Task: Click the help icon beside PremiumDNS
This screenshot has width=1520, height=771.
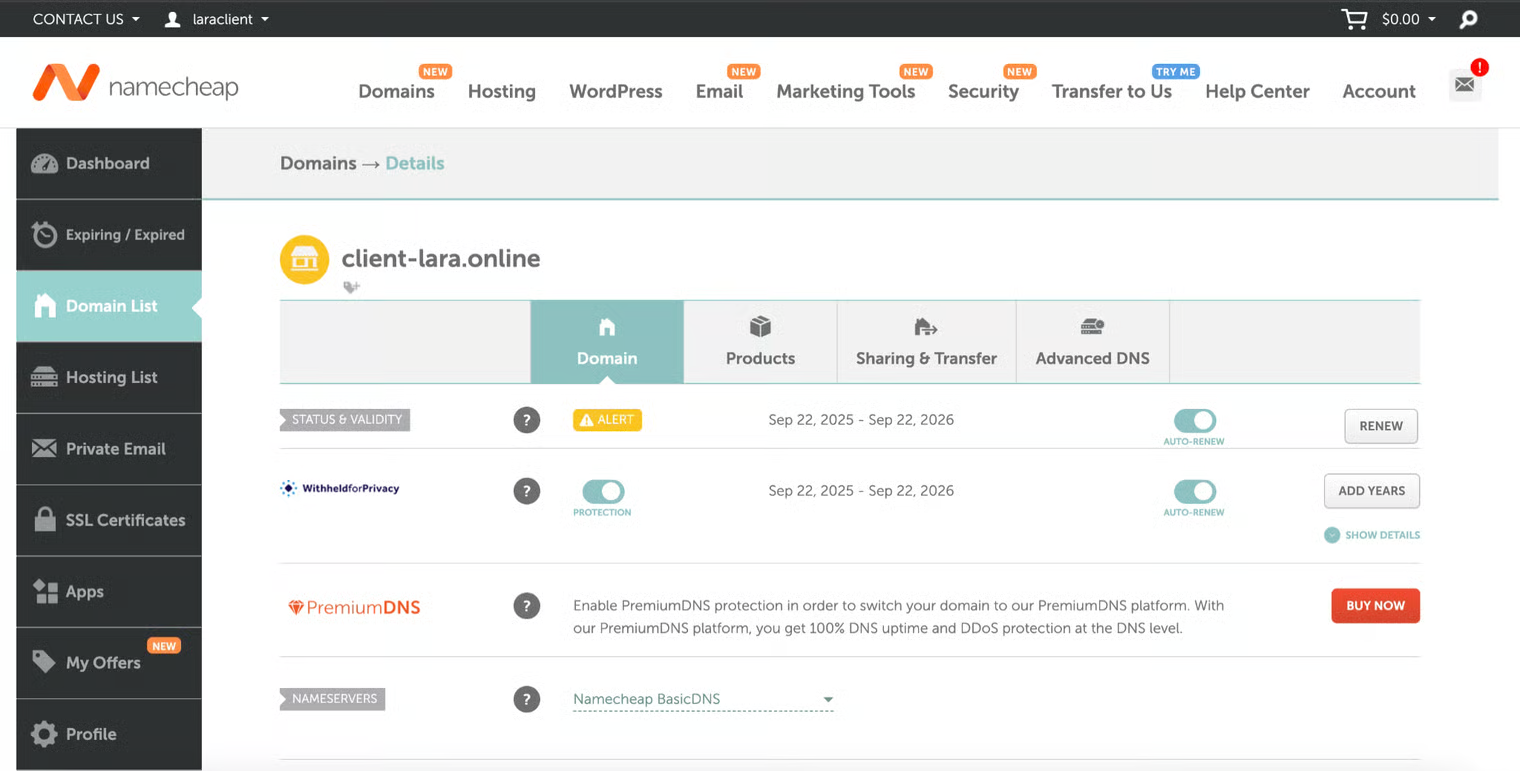Action: coord(527,606)
